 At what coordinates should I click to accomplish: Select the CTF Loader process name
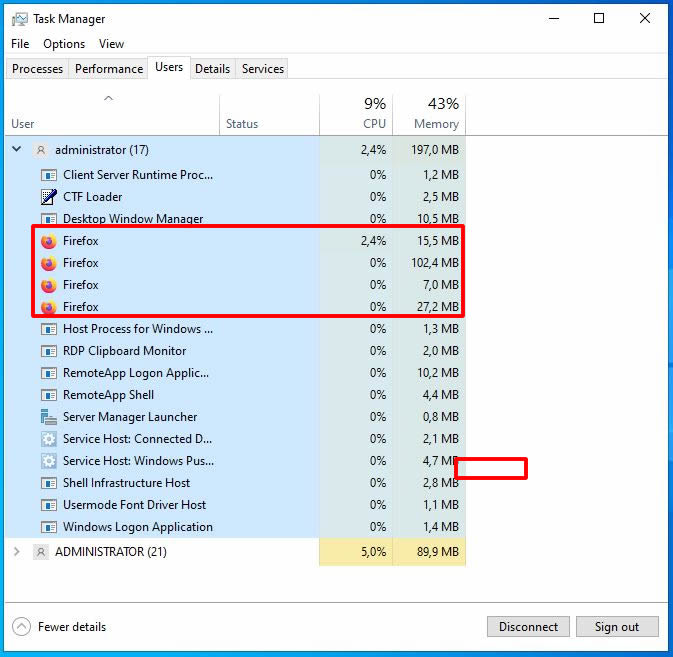93,197
